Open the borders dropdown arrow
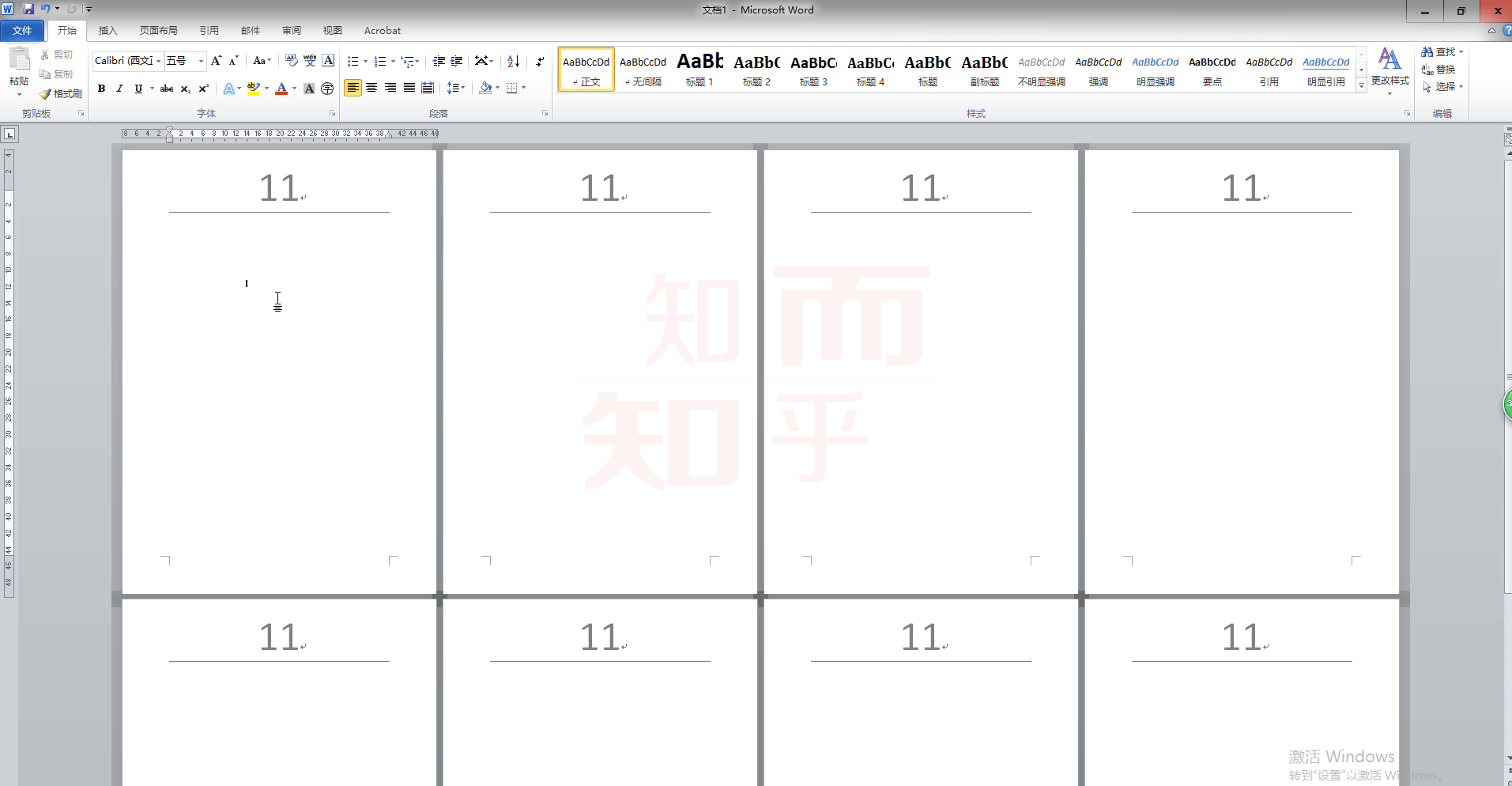Image resolution: width=1512 pixels, height=786 pixels. tap(523, 88)
